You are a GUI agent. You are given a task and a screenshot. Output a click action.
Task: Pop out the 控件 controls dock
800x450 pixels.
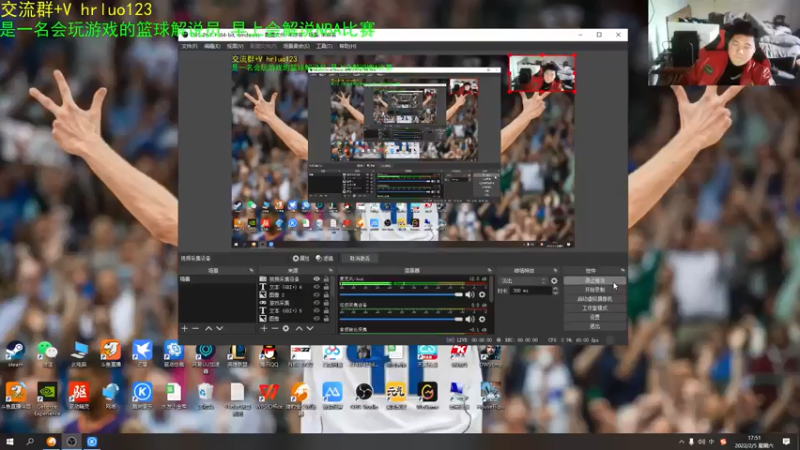coord(622,270)
